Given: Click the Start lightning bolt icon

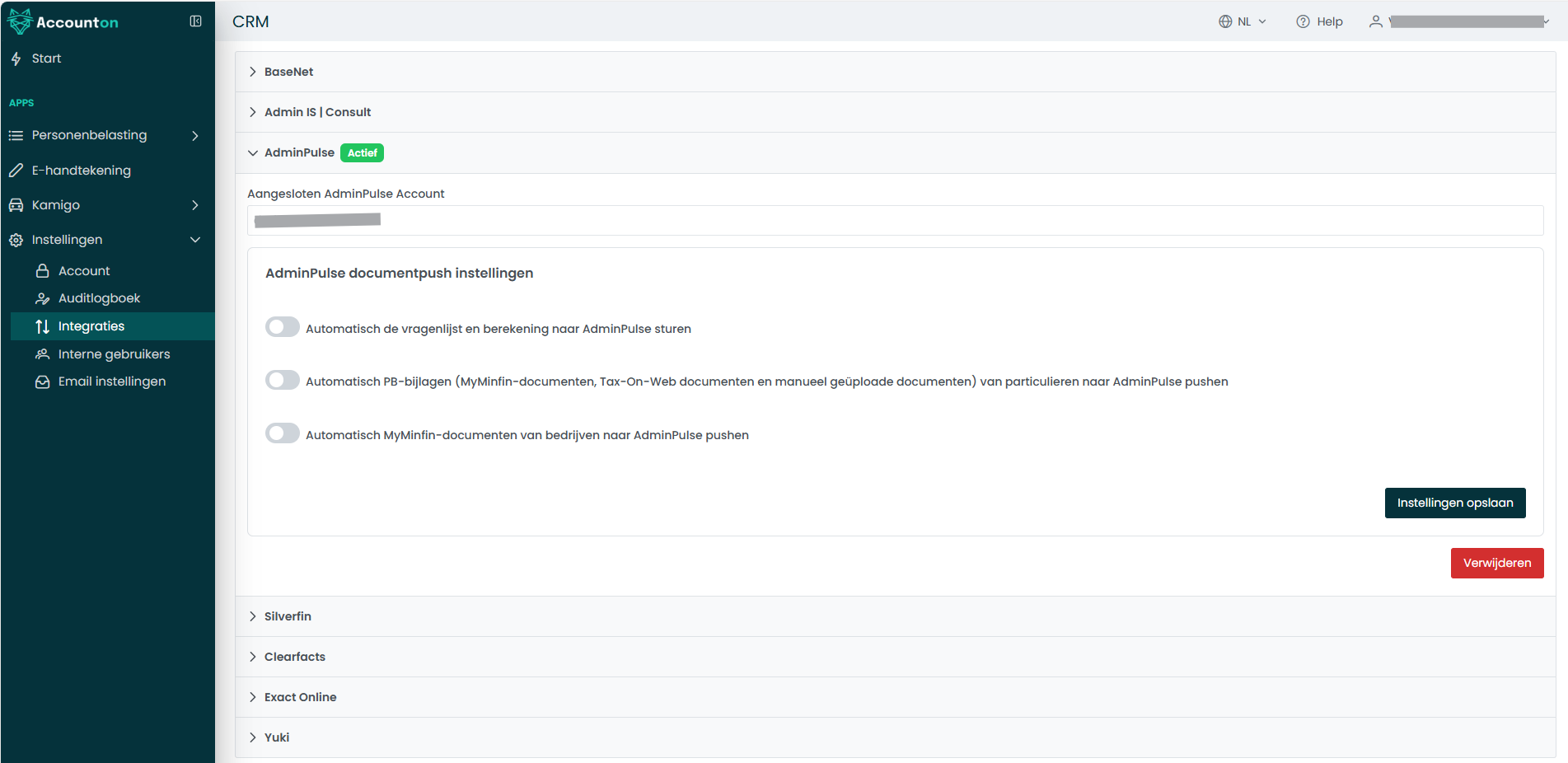Looking at the screenshot, I should (x=16, y=59).
